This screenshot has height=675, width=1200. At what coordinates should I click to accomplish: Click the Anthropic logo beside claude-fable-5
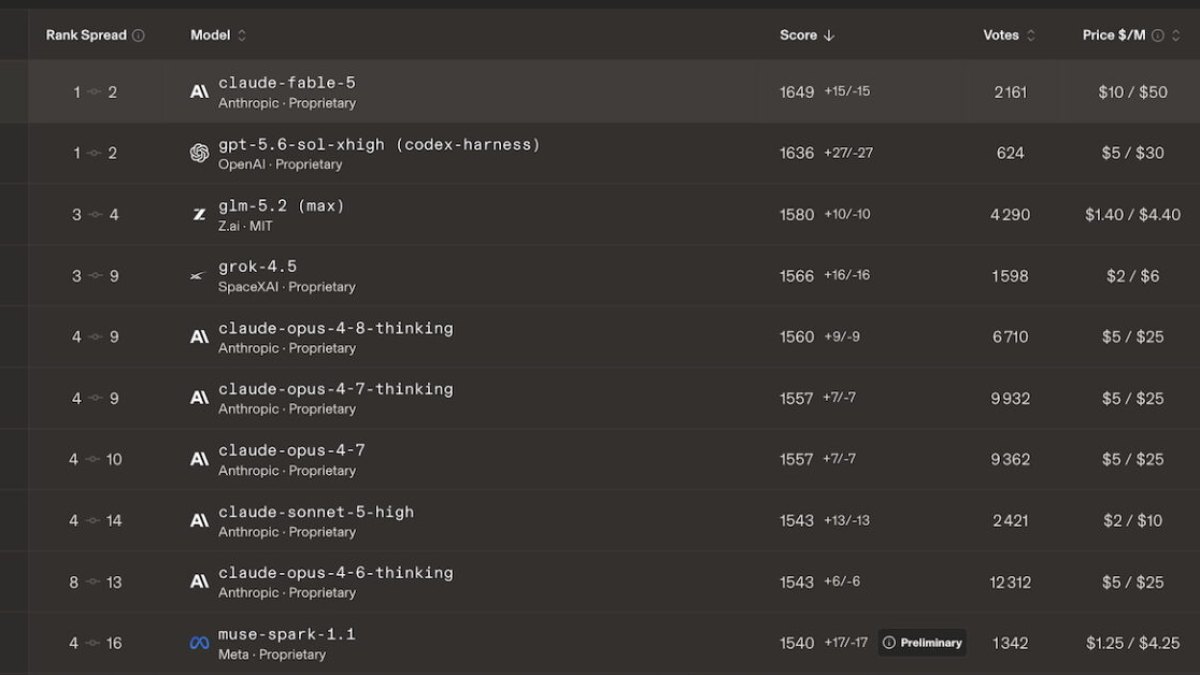[199, 92]
